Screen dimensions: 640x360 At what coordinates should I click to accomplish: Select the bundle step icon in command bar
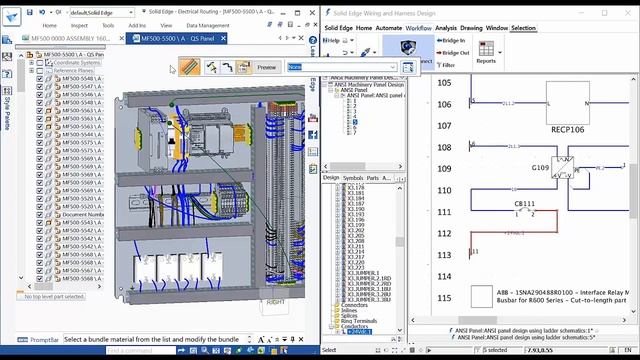pyautogui.click(x=190, y=67)
